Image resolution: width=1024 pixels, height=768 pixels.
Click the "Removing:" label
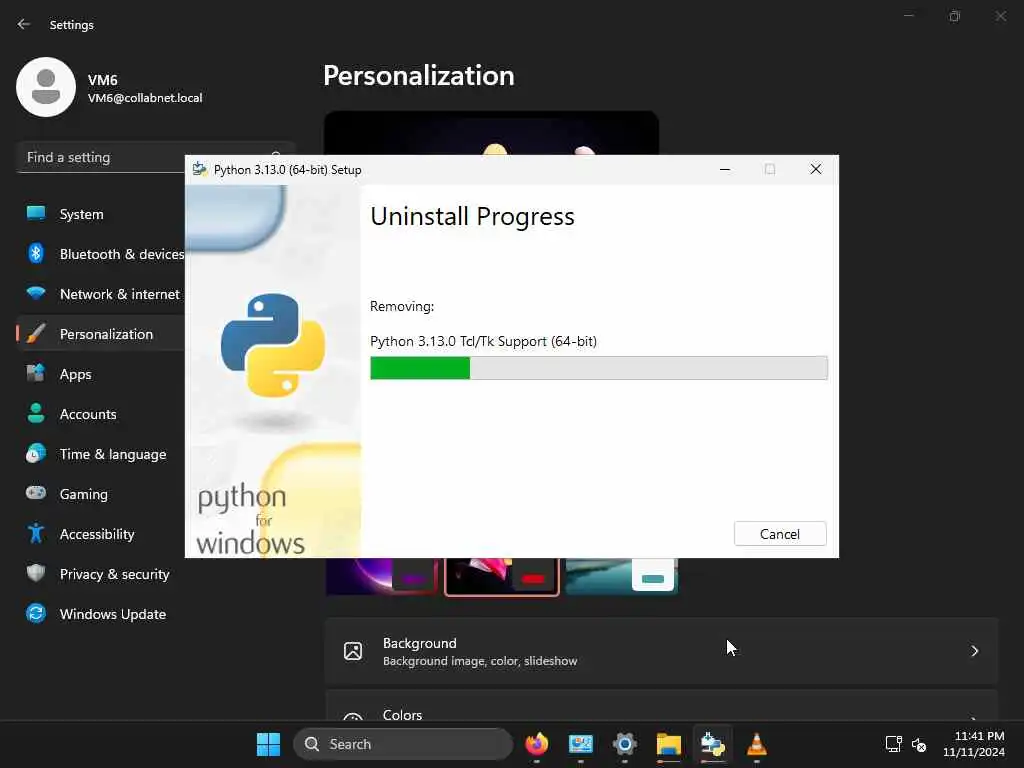coord(402,306)
